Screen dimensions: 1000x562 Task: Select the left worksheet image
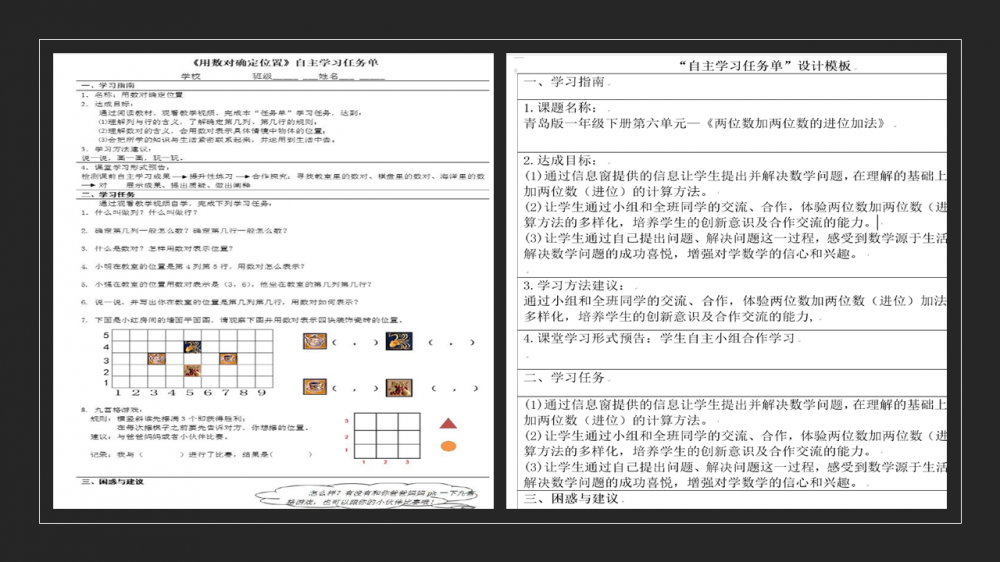[272, 280]
